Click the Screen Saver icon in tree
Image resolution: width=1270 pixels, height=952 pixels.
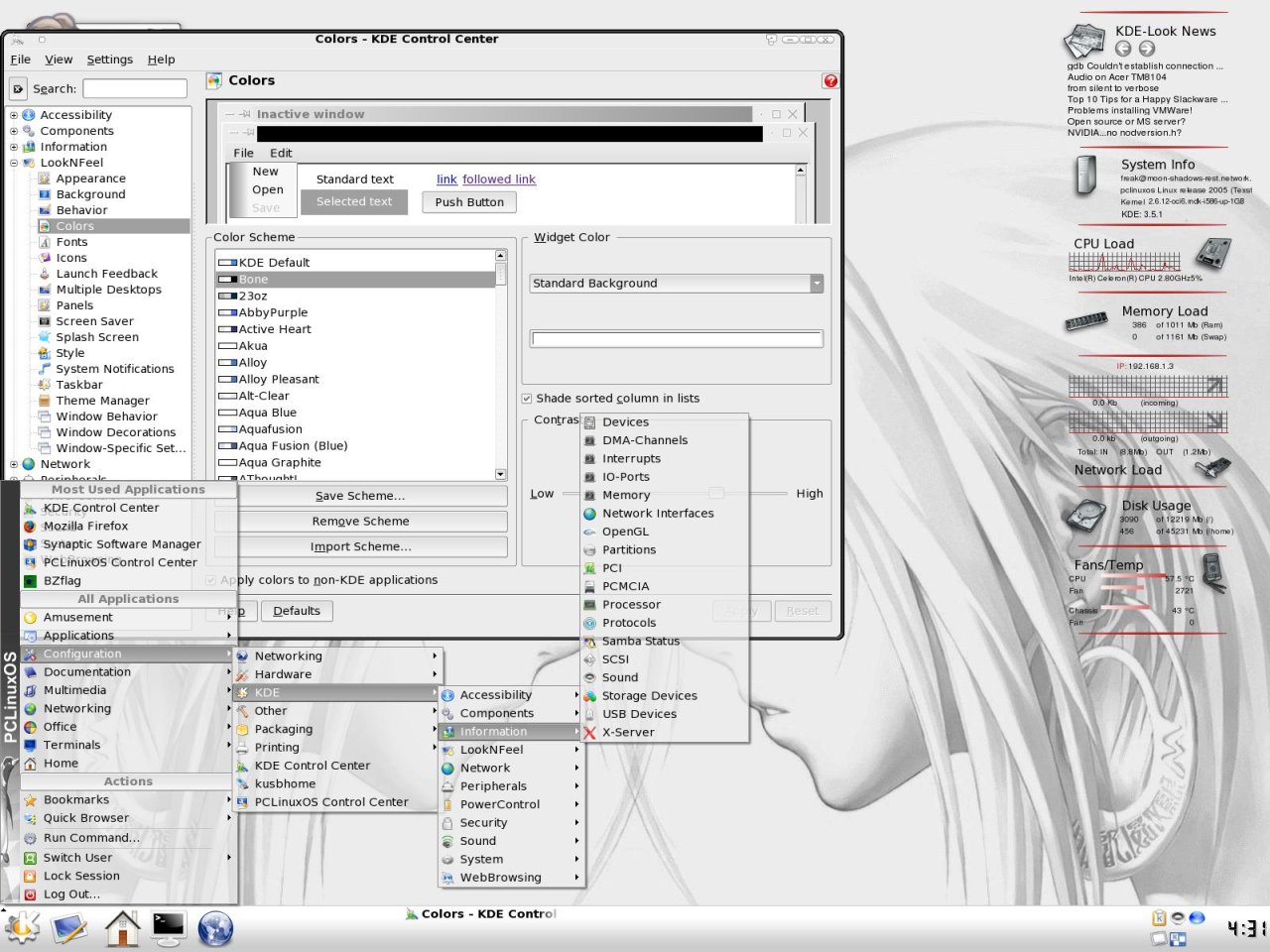[44, 321]
